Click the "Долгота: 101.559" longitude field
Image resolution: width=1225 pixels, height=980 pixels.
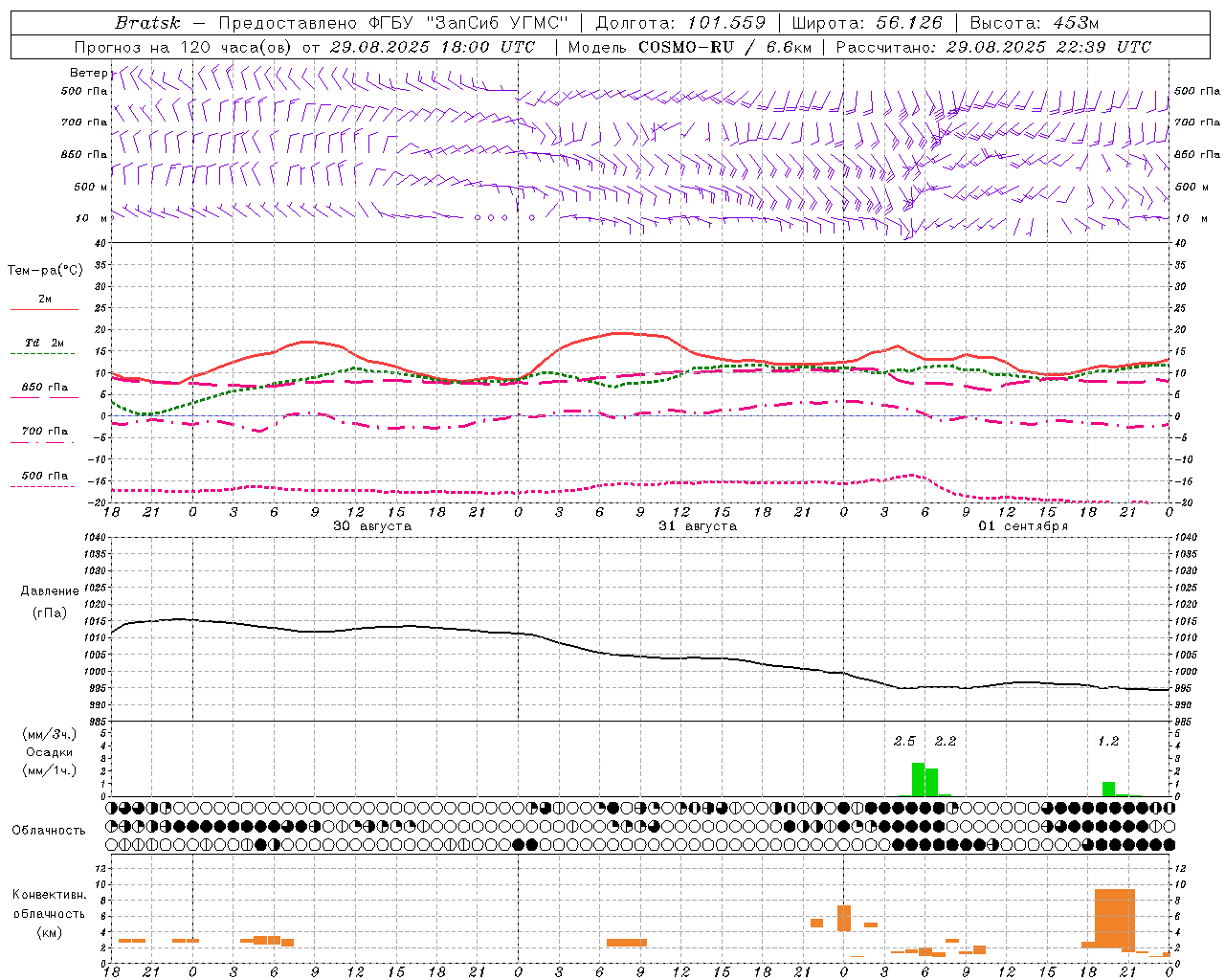point(681,23)
